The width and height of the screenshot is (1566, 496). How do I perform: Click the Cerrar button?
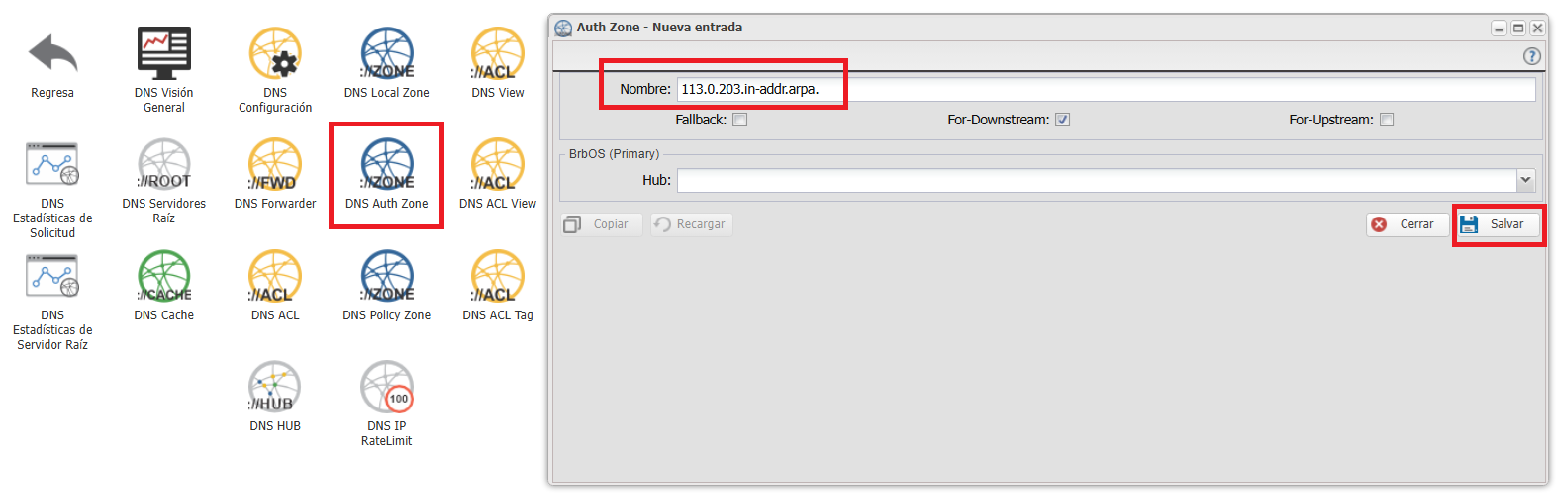click(x=1406, y=225)
